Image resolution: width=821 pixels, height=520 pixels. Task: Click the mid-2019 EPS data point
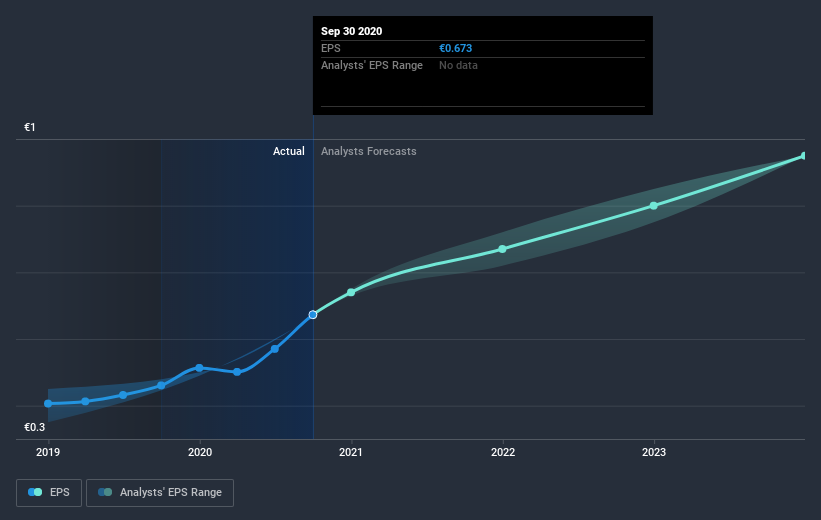(123, 395)
